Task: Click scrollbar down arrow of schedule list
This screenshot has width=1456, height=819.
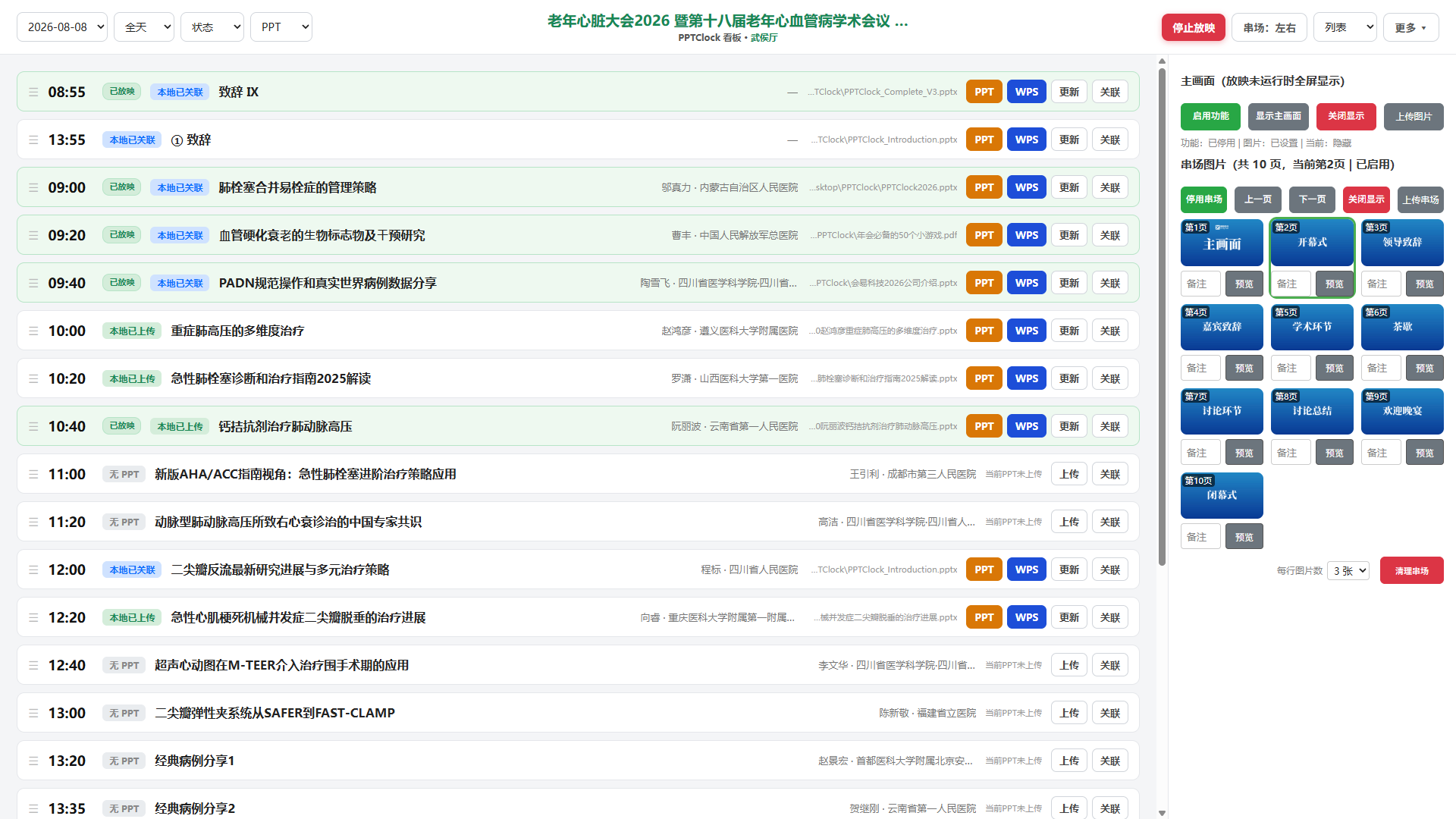Action: pyautogui.click(x=1162, y=813)
